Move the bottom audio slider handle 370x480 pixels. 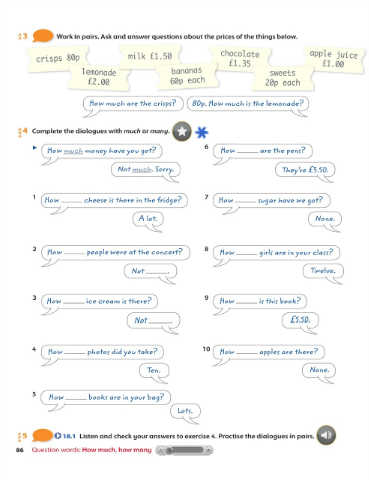tap(169, 451)
